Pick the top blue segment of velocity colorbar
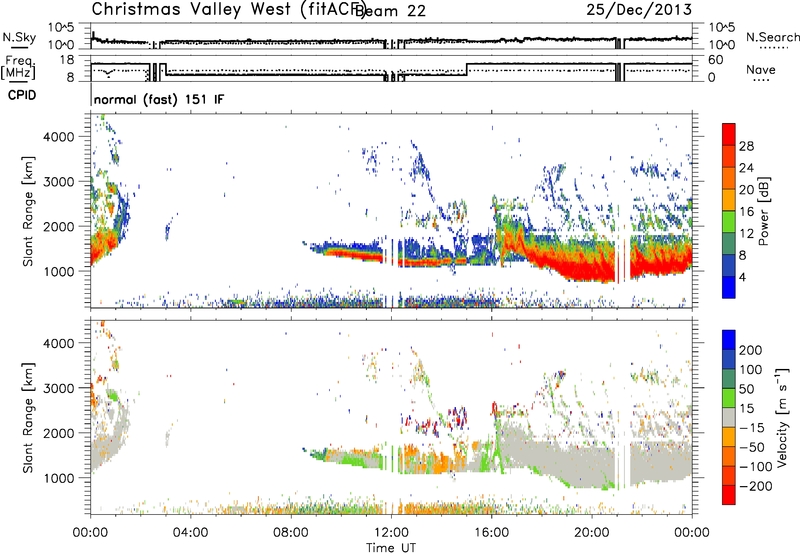The image size is (800, 554). 729,340
